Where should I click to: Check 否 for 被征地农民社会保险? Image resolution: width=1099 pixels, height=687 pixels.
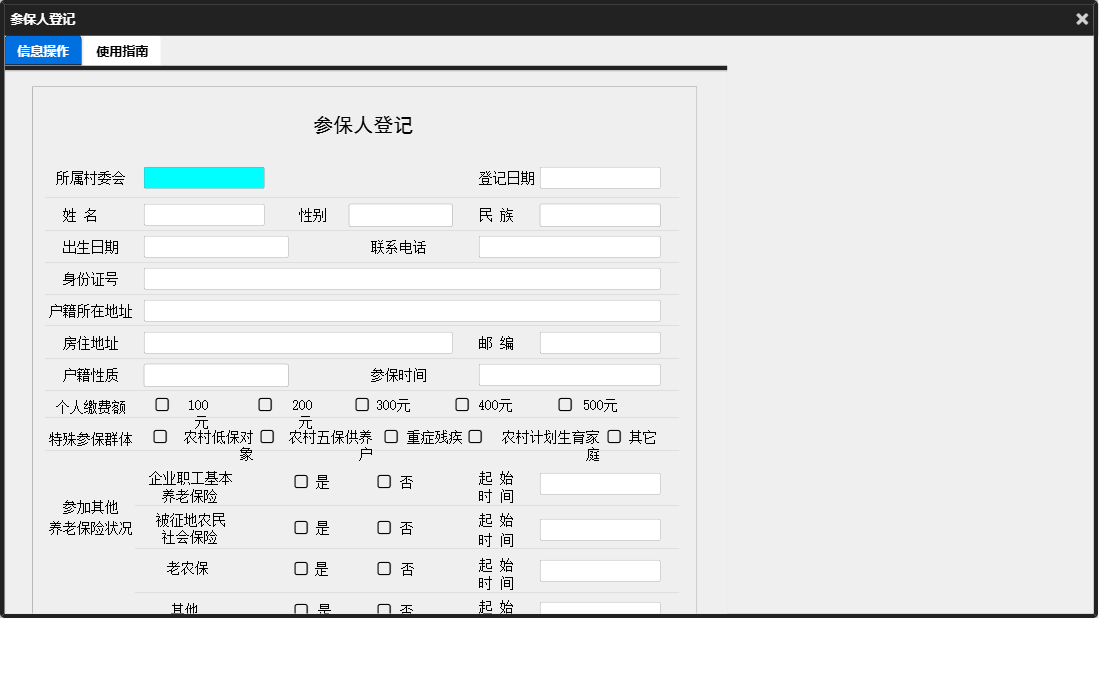coord(384,527)
